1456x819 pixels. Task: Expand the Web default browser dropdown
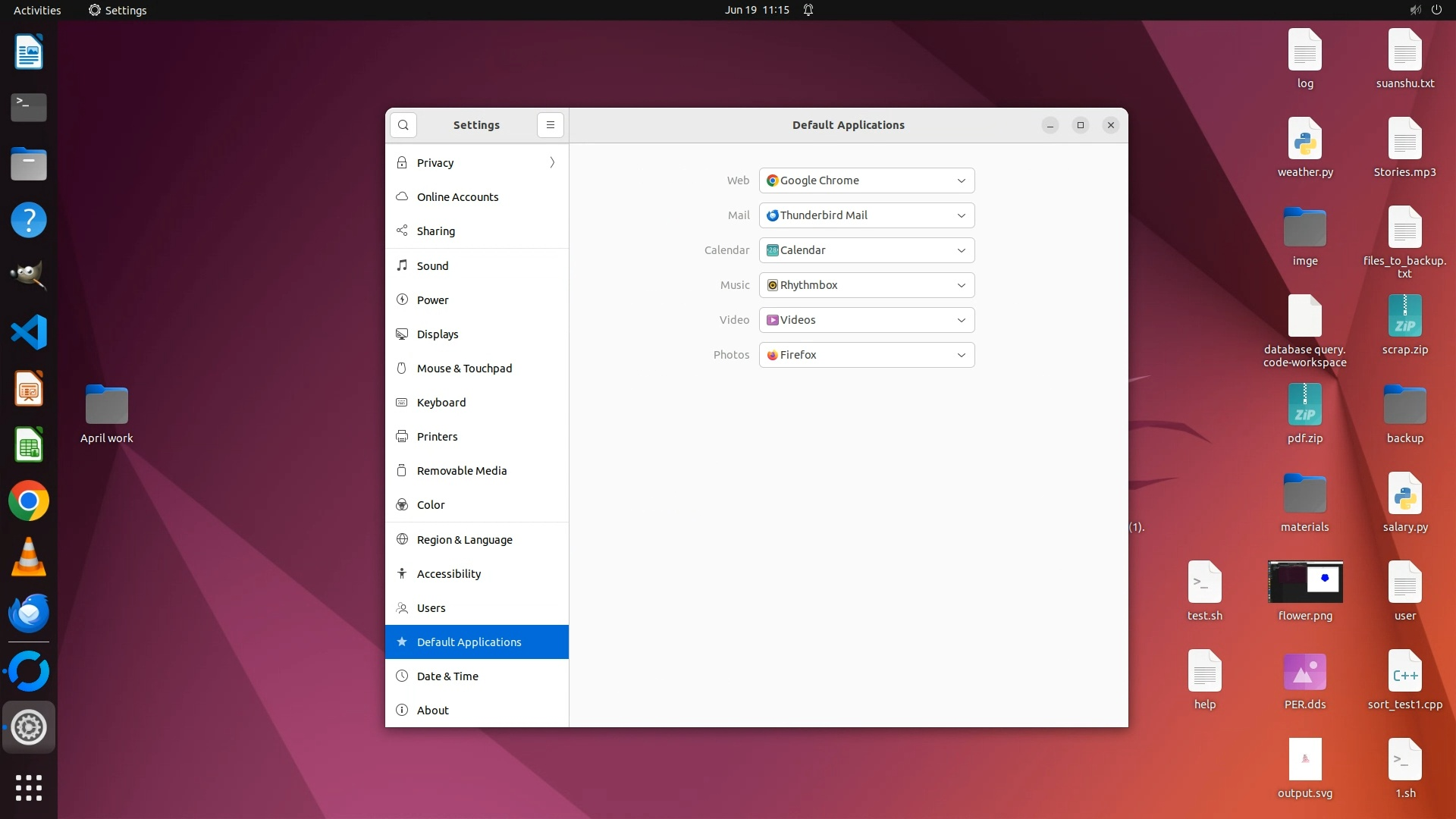click(x=867, y=180)
